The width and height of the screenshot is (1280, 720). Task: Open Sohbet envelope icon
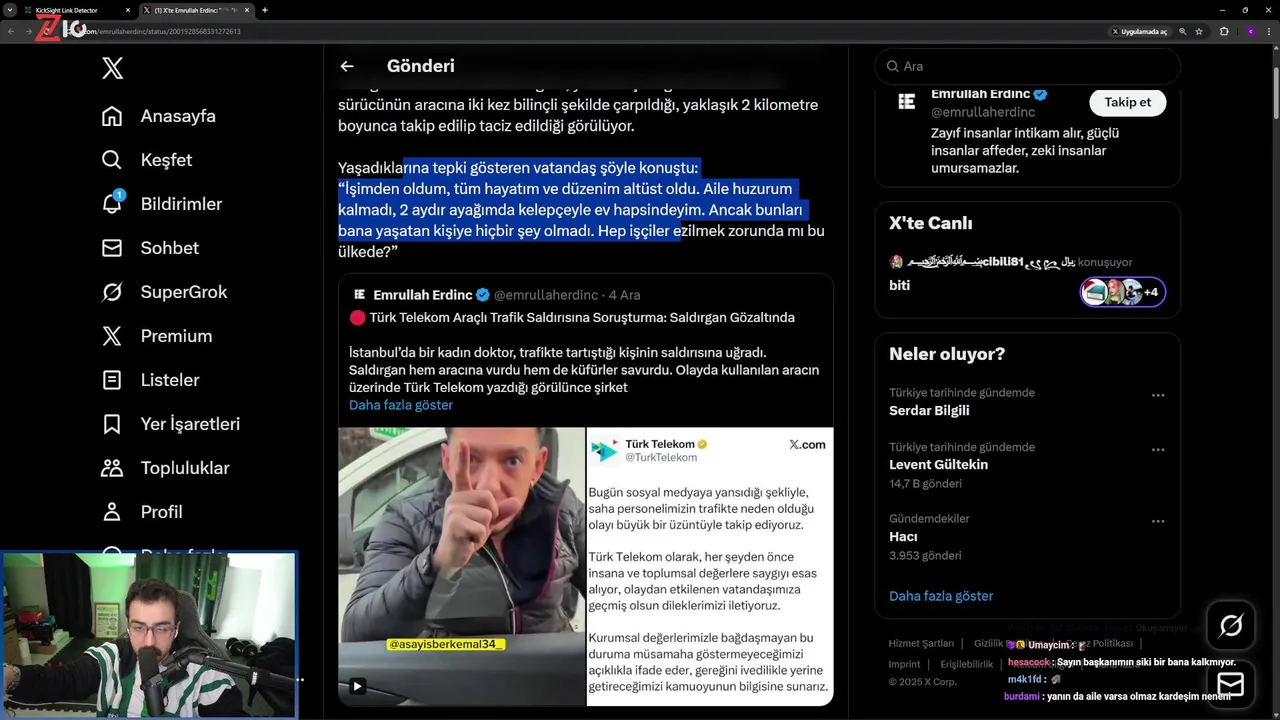tap(112, 248)
